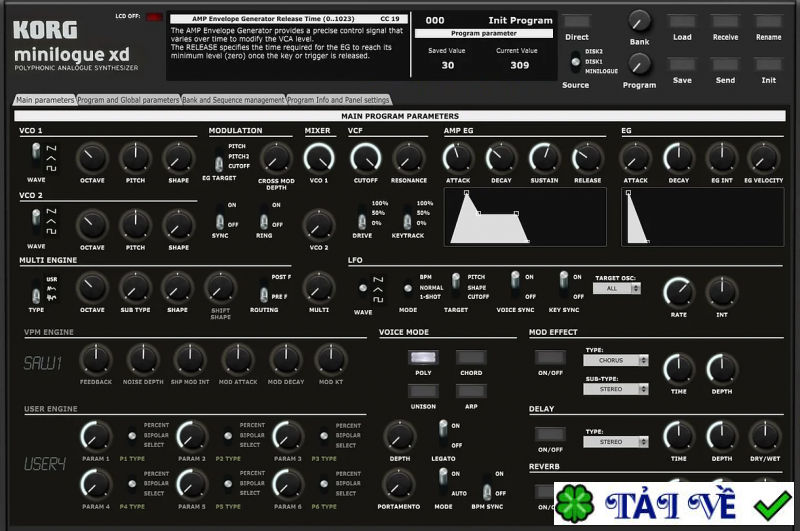Click the LFO Rate knob
This screenshot has width=800, height=531.
click(x=679, y=293)
